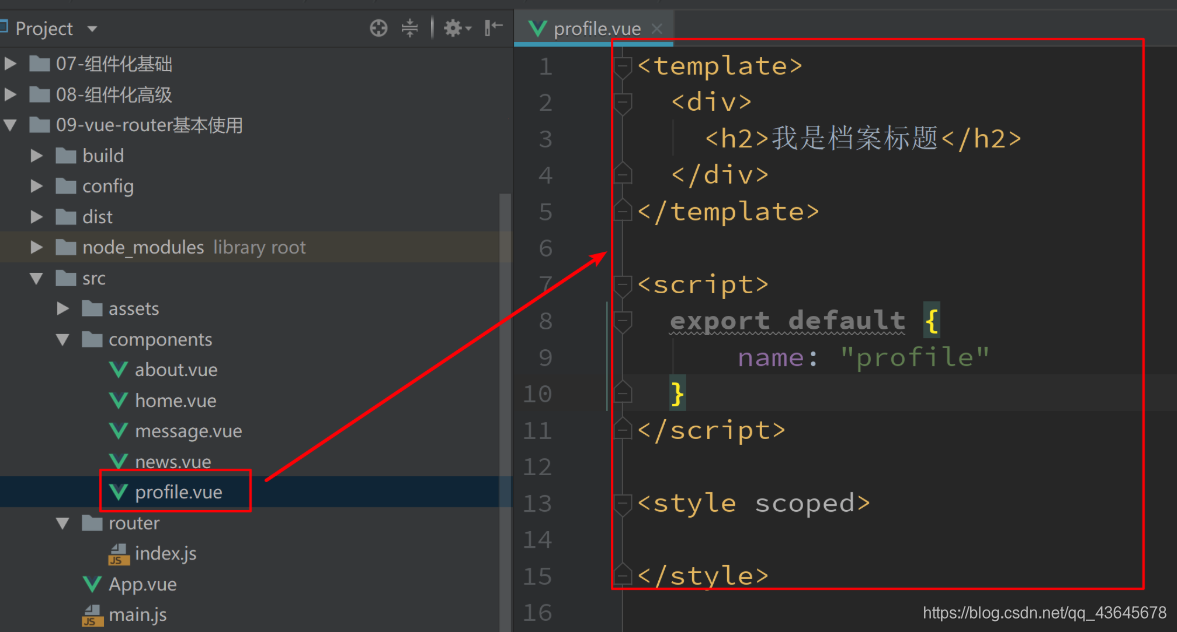Open the project panel settings gear
The height and width of the screenshot is (632, 1177).
click(x=456, y=29)
